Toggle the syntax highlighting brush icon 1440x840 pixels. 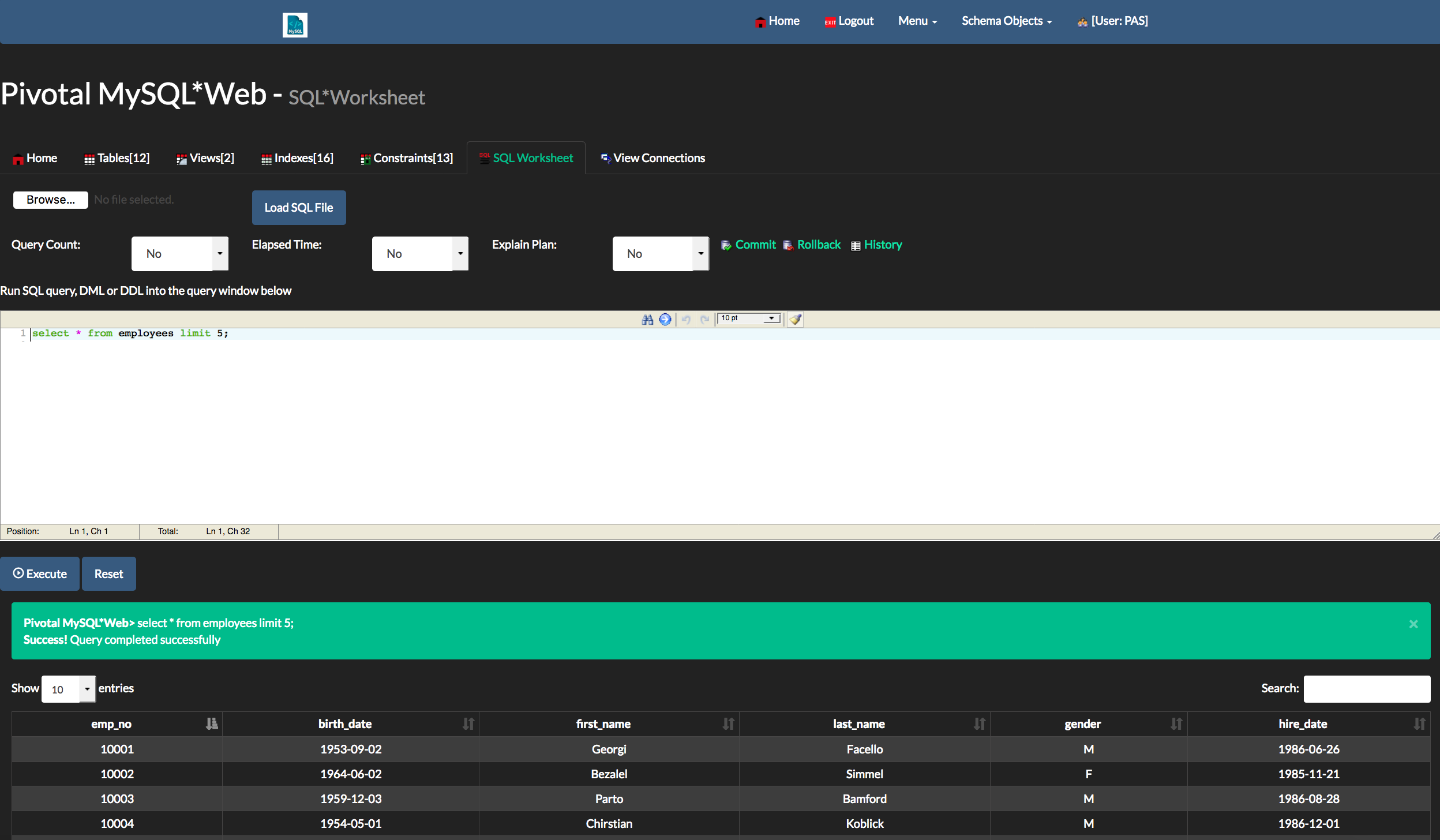[796, 319]
